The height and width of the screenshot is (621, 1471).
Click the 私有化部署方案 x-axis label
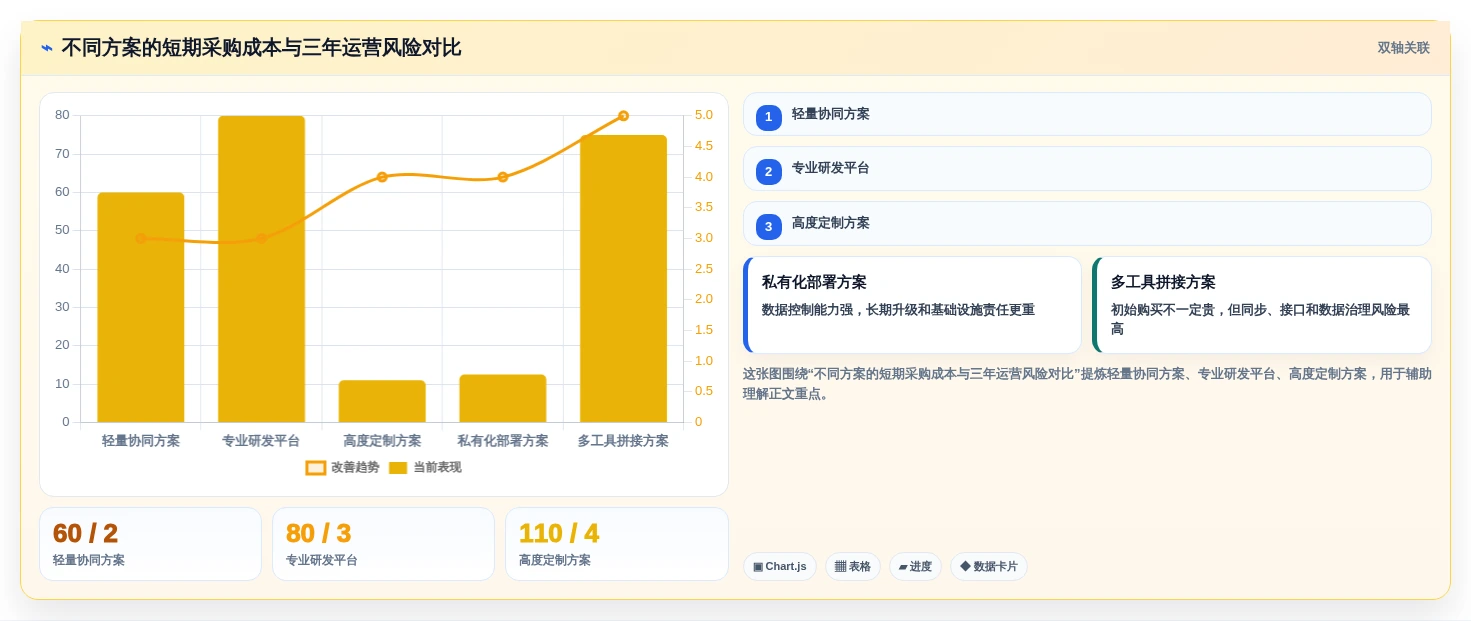click(503, 441)
